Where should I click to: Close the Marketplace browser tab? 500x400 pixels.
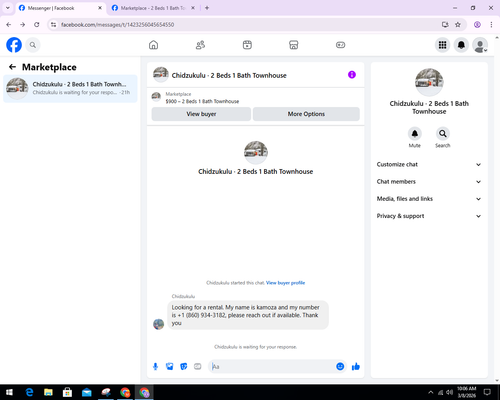click(x=193, y=8)
